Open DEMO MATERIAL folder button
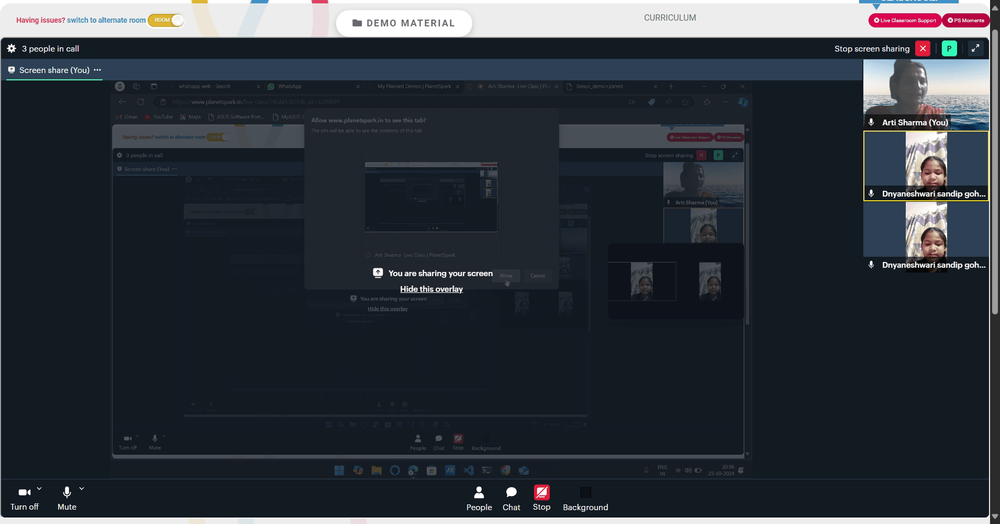 pos(404,23)
